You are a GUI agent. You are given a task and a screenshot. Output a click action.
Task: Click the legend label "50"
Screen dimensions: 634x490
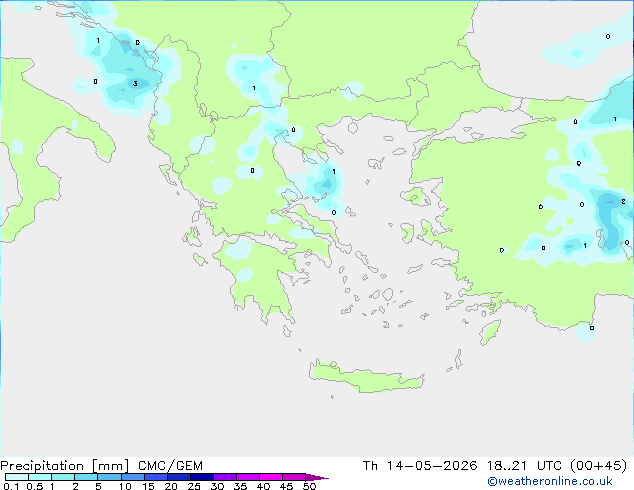tap(309, 486)
